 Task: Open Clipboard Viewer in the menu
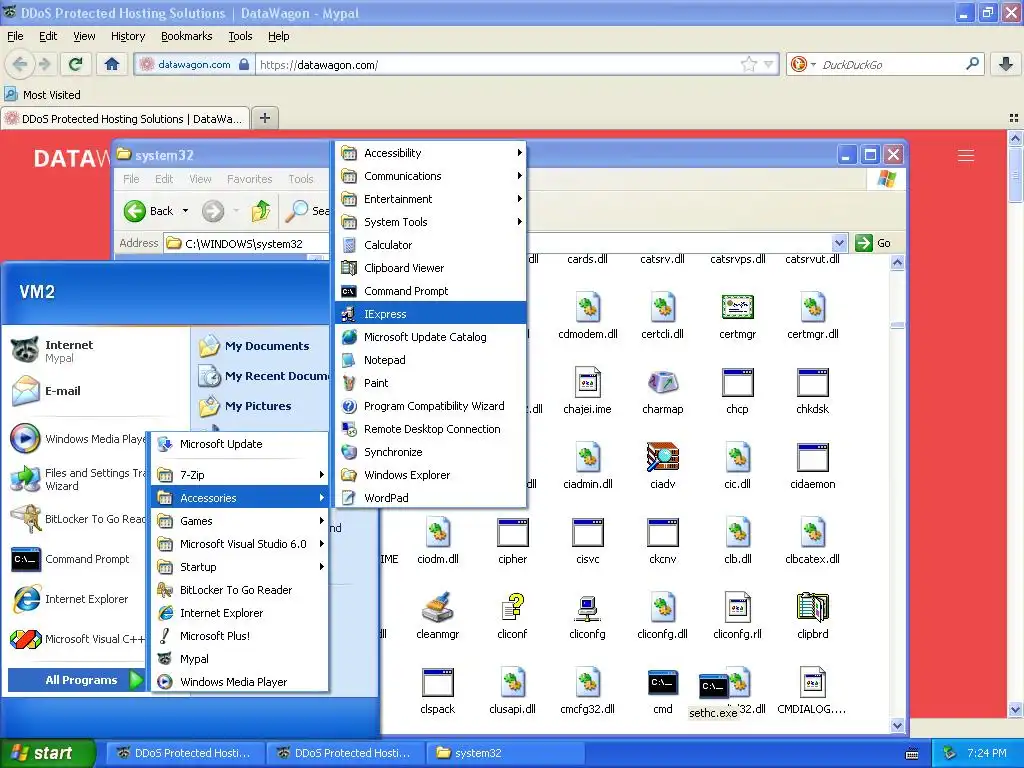pyautogui.click(x=430, y=268)
